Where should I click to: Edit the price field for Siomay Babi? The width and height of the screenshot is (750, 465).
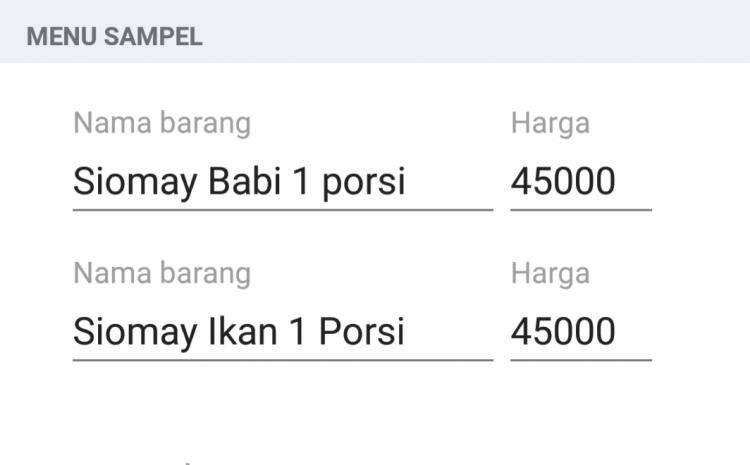coord(581,182)
